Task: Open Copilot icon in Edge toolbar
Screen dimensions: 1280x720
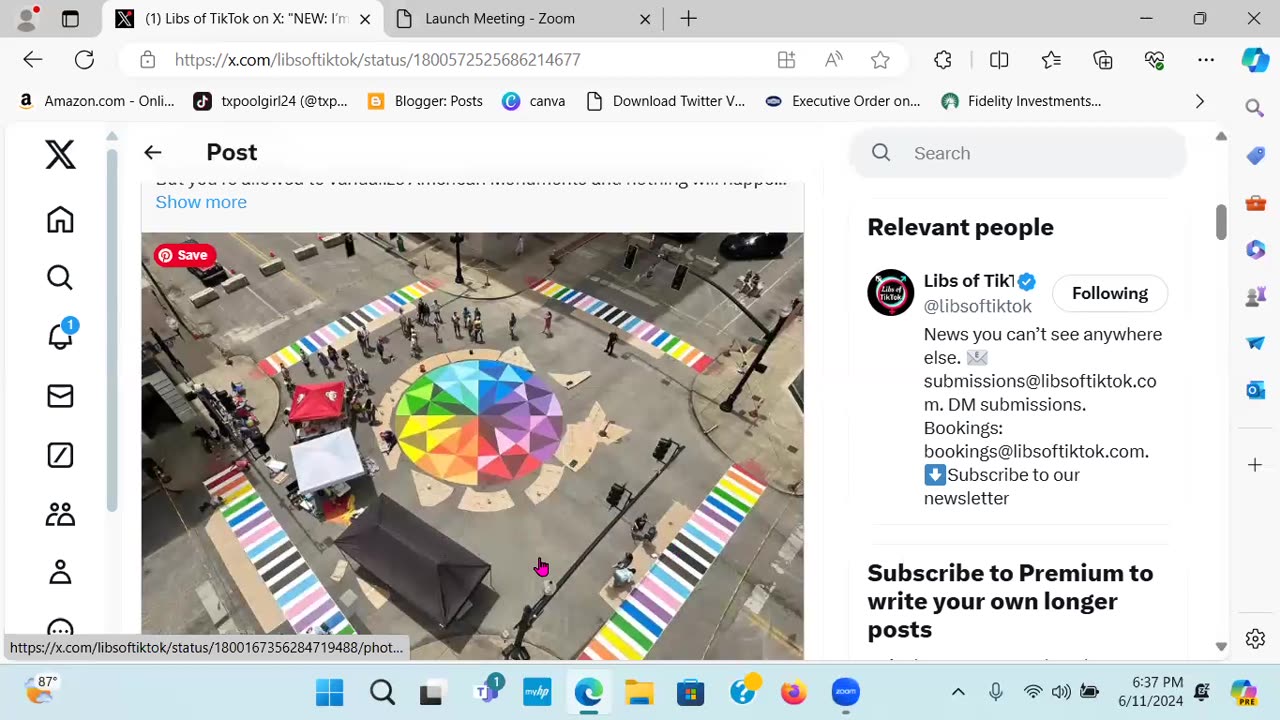Action: [x=1255, y=60]
